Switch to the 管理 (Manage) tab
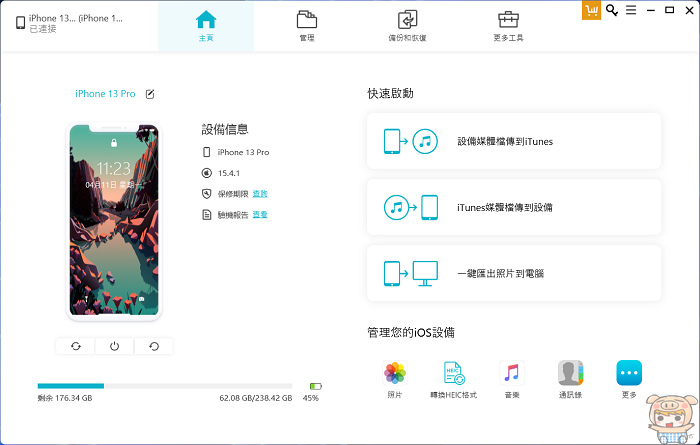 coord(306,25)
